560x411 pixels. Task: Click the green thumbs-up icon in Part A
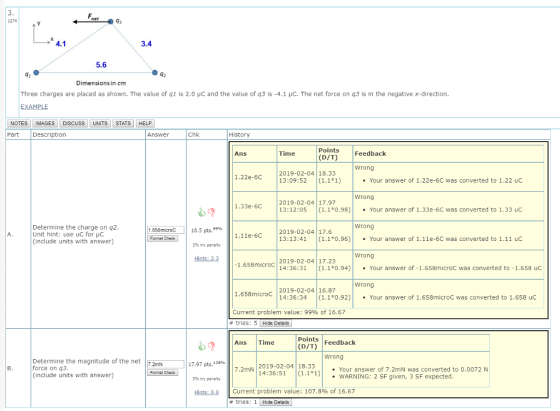point(201,212)
